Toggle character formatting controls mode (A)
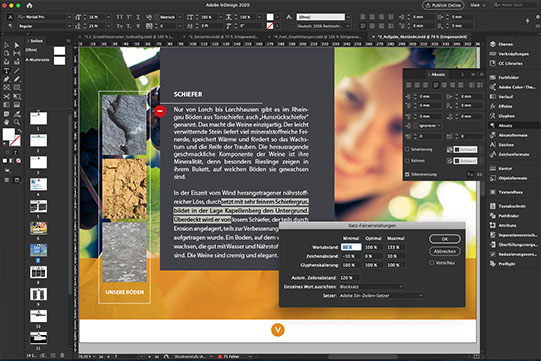 [10, 17]
